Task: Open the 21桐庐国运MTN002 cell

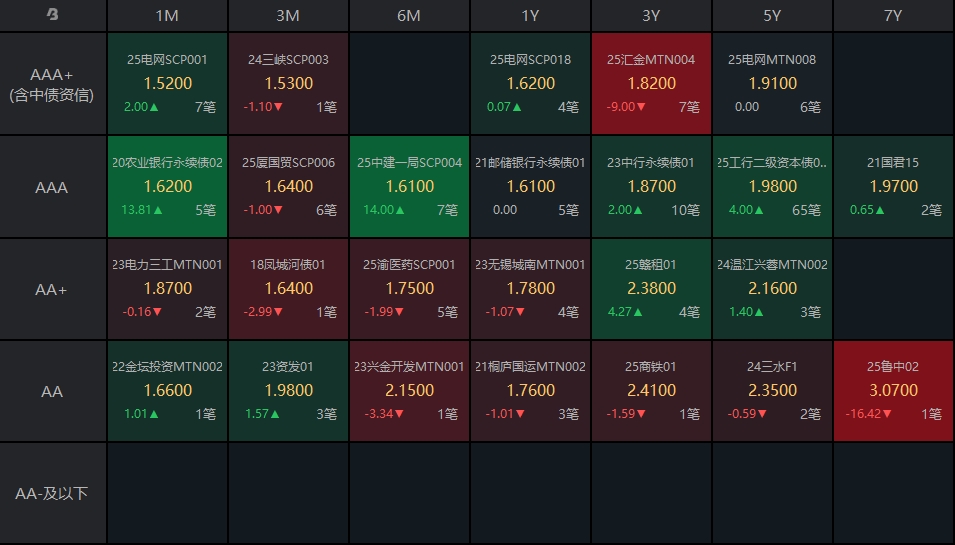Action: [x=530, y=391]
